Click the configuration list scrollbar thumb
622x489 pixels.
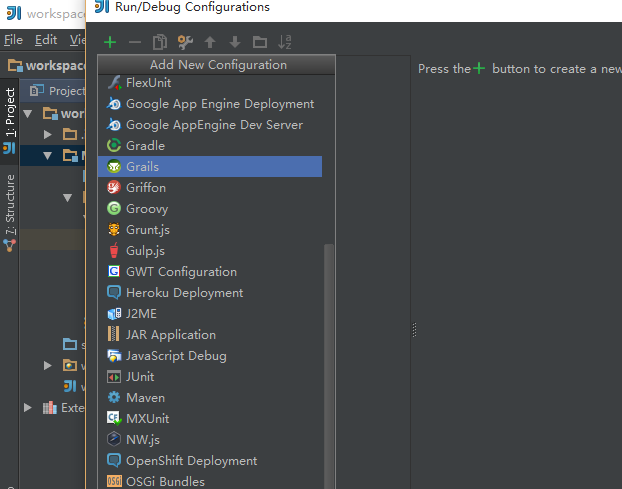(328, 366)
